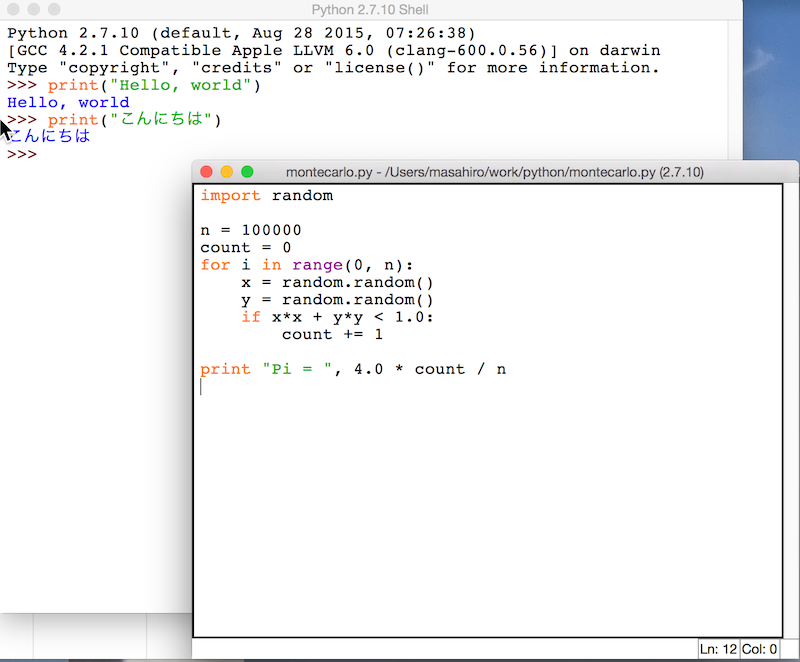Viewport: 800px width, 662px height.
Task: Click the shell's print("Hello, world") command
Action: [154, 85]
